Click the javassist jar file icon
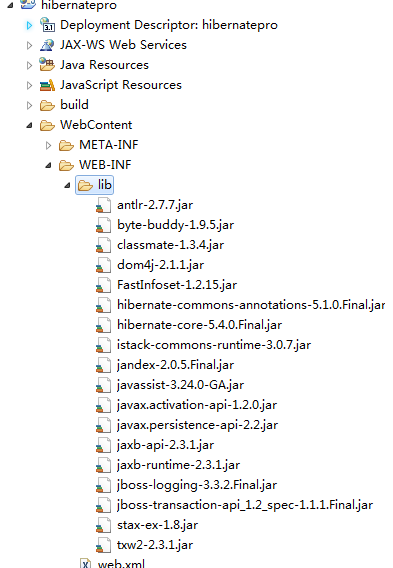The height and width of the screenshot is (568, 393). [103, 385]
